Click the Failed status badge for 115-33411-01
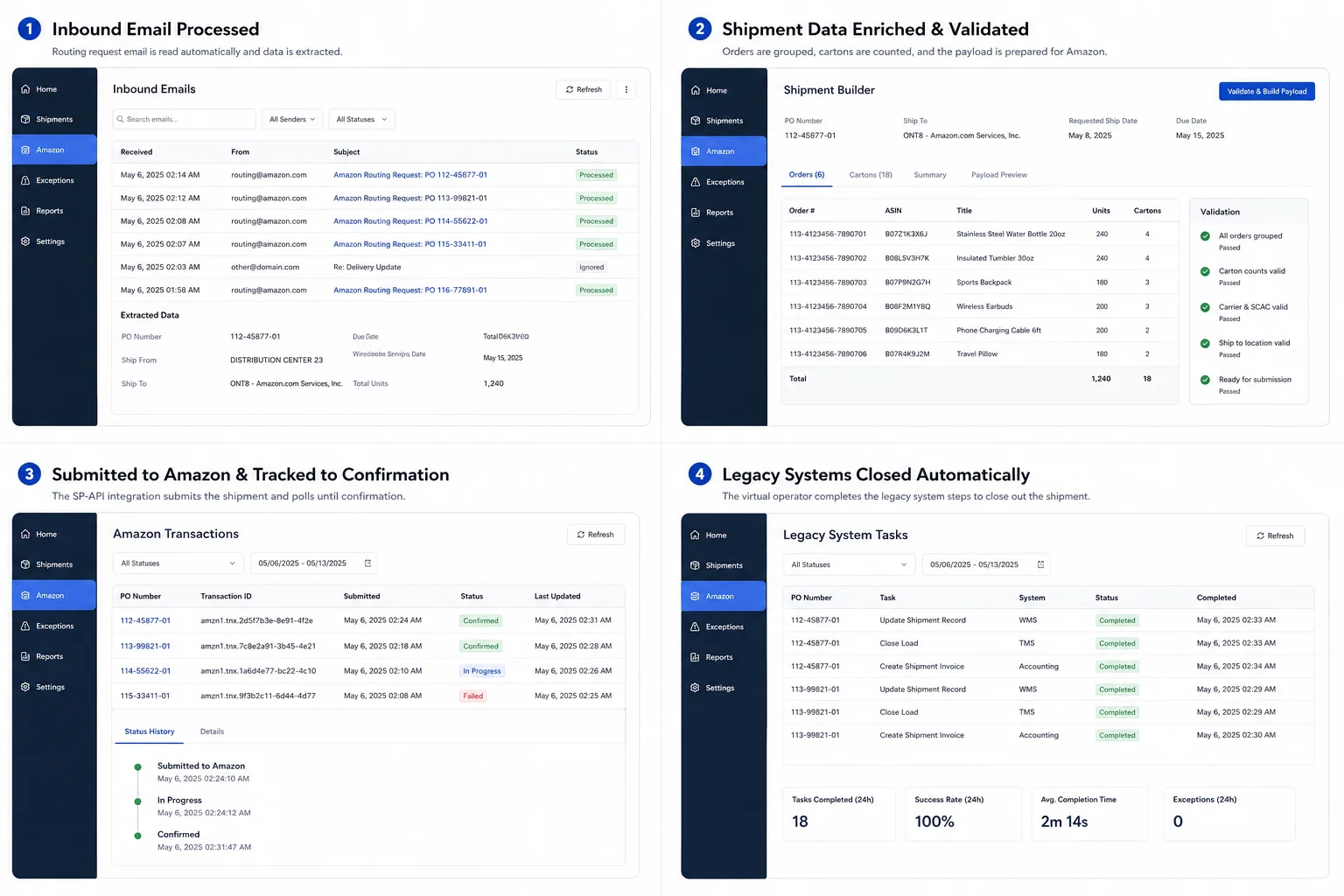The height and width of the screenshot is (896, 1344). point(473,696)
